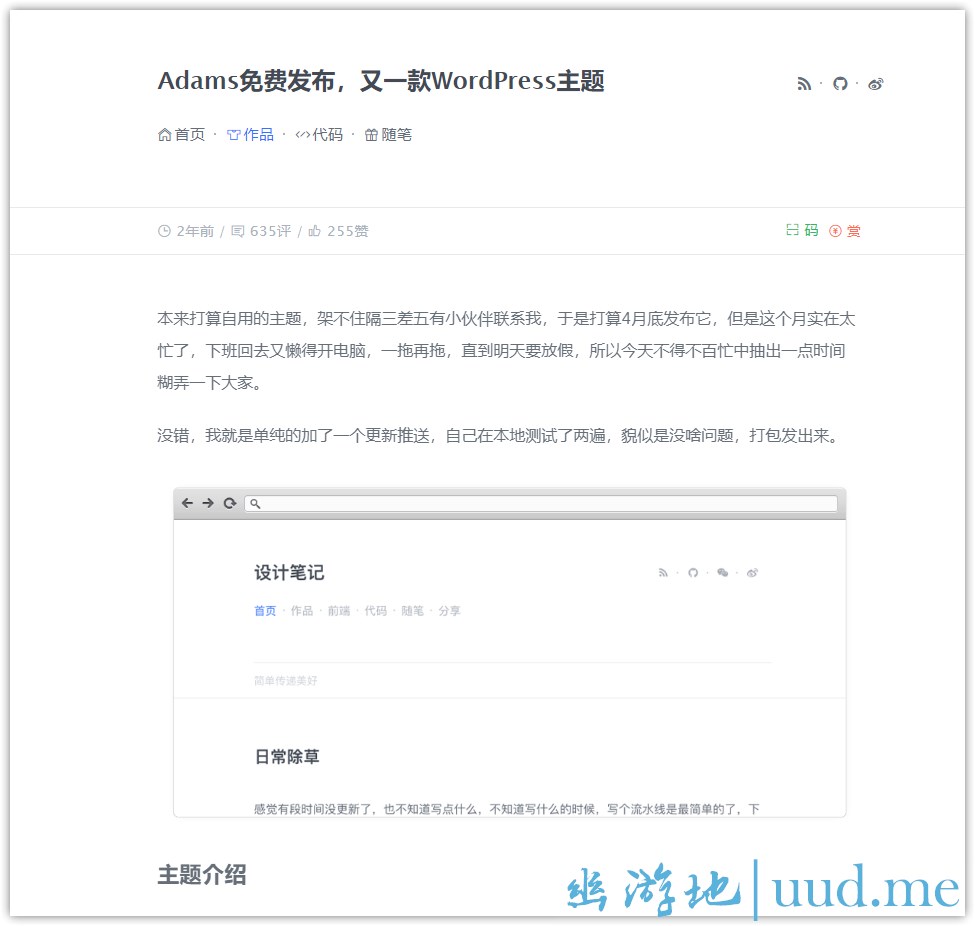The image size is (975, 926).
Task: Open the Weibo icon in the page header
Action: point(876,84)
